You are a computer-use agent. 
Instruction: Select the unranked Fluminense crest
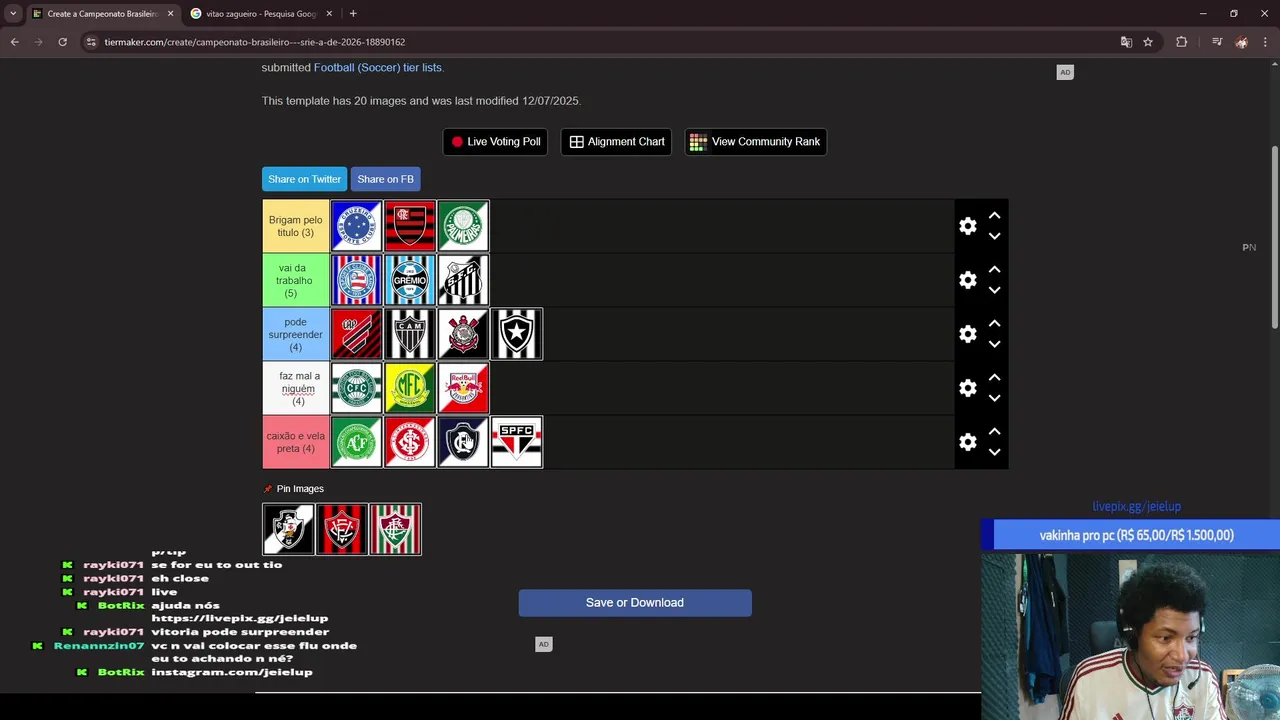click(x=395, y=529)
